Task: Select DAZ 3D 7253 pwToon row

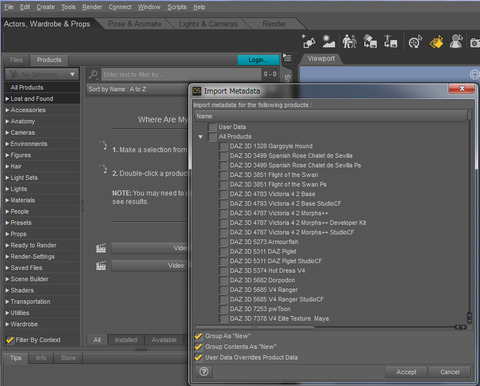Action: pyautogui.click(x=260, y=309)
